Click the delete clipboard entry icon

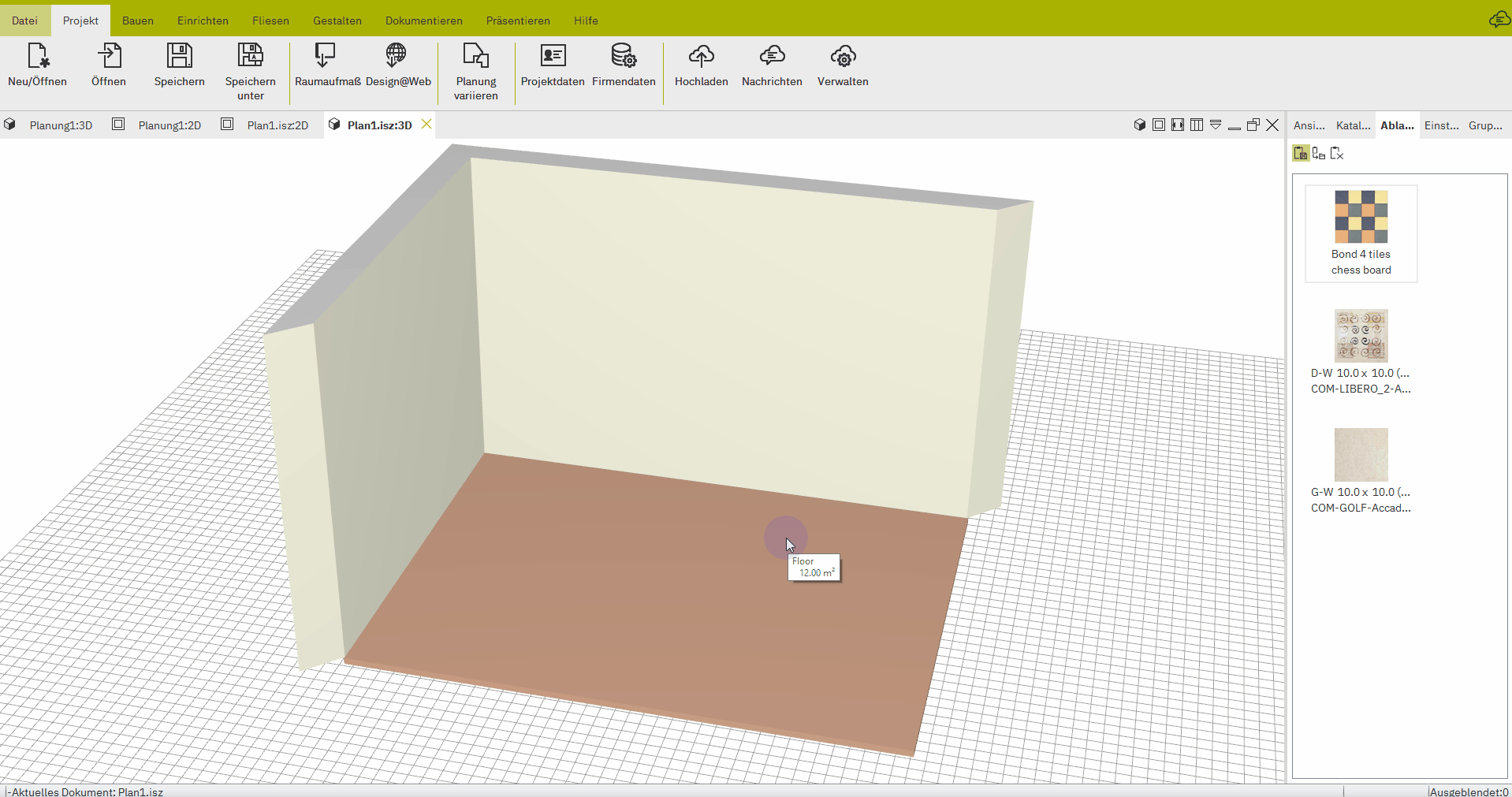pos(1337,153)
